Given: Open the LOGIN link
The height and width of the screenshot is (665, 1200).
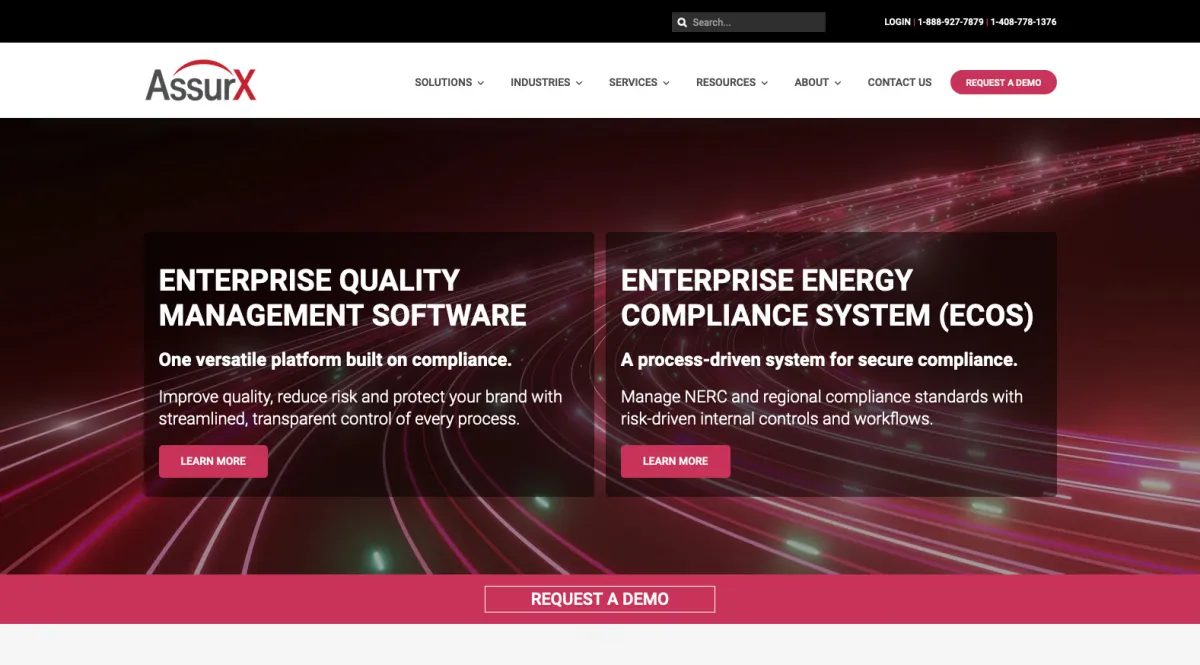Looking at the screenshot, I should click(897, 22).
